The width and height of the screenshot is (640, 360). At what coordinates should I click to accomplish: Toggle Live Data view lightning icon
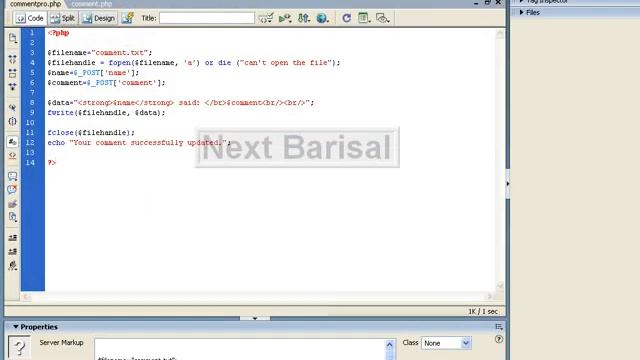pos(128,18)
